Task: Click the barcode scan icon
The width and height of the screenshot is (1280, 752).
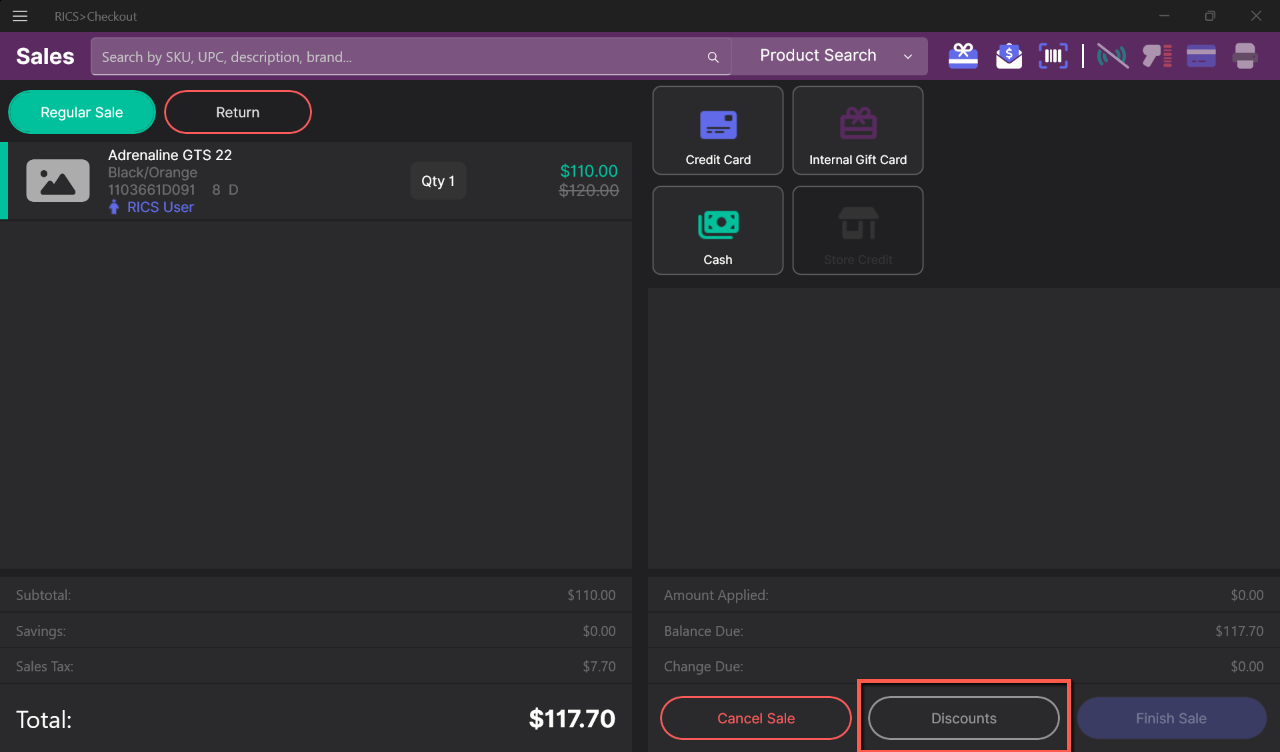Action: tap(1053, 56)
